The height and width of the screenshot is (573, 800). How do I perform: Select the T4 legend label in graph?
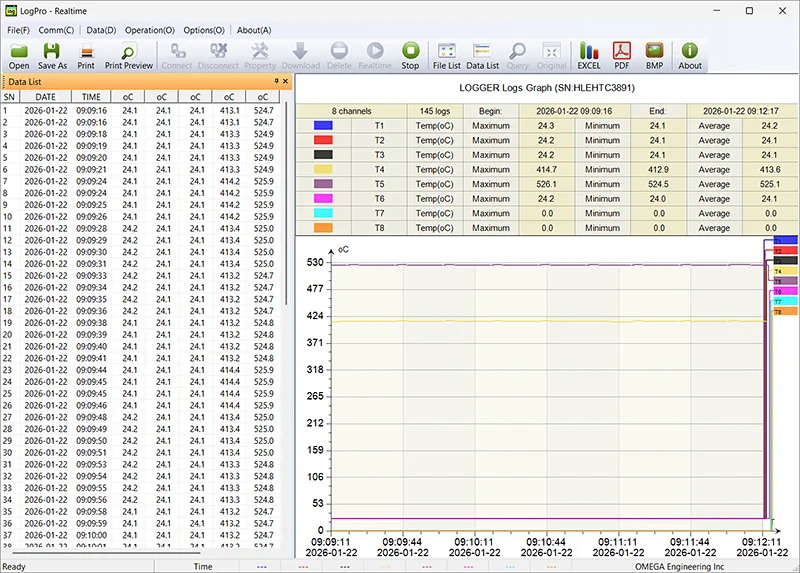(x=784, y=271)
